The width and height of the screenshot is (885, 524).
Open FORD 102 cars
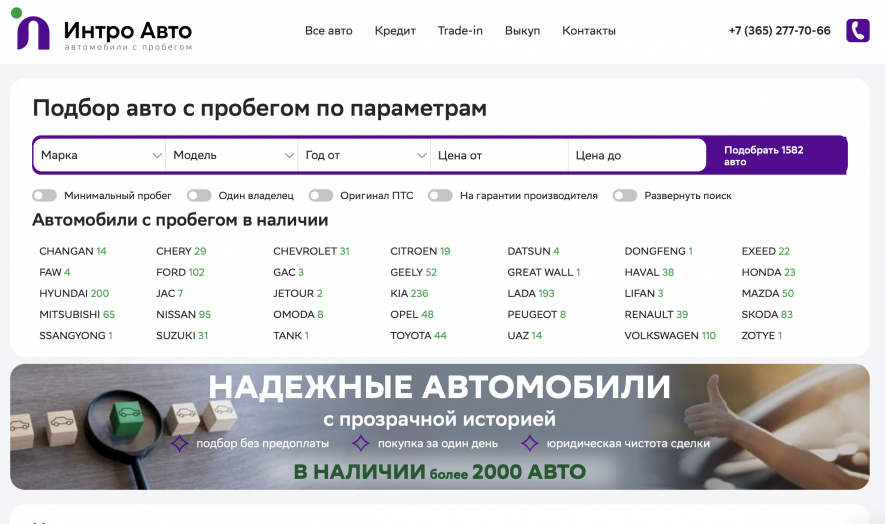[180, 272]
